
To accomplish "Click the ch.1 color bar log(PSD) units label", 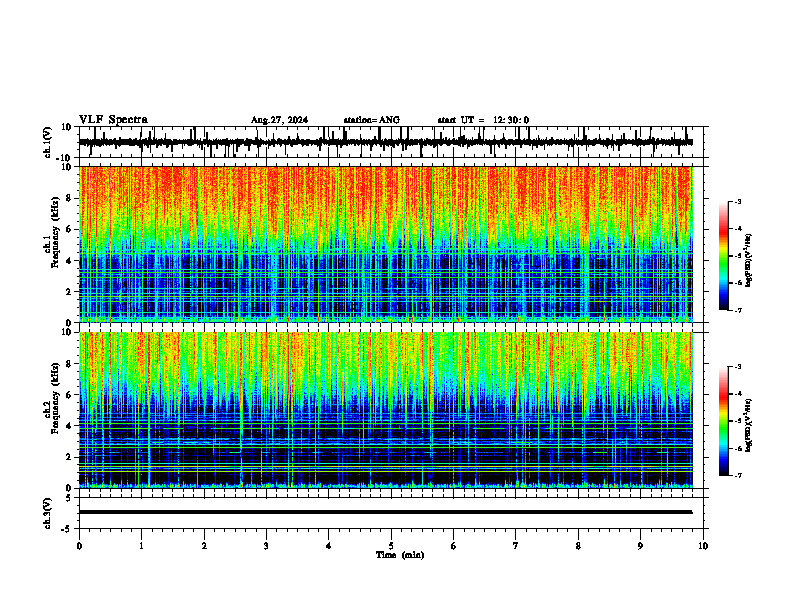I will 749,260.
